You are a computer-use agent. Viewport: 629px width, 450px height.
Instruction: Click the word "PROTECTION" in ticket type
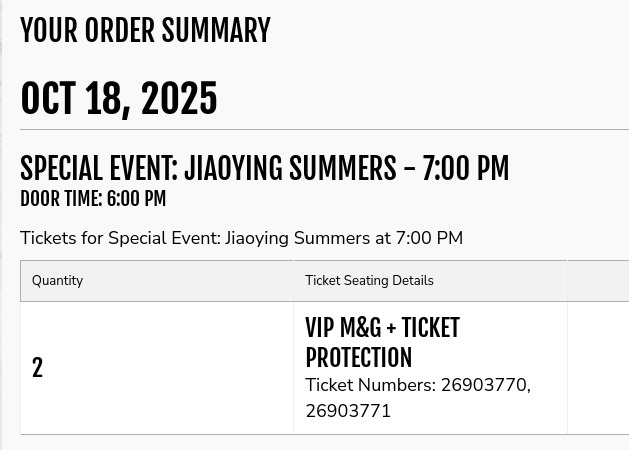click(x=358, y=357)
